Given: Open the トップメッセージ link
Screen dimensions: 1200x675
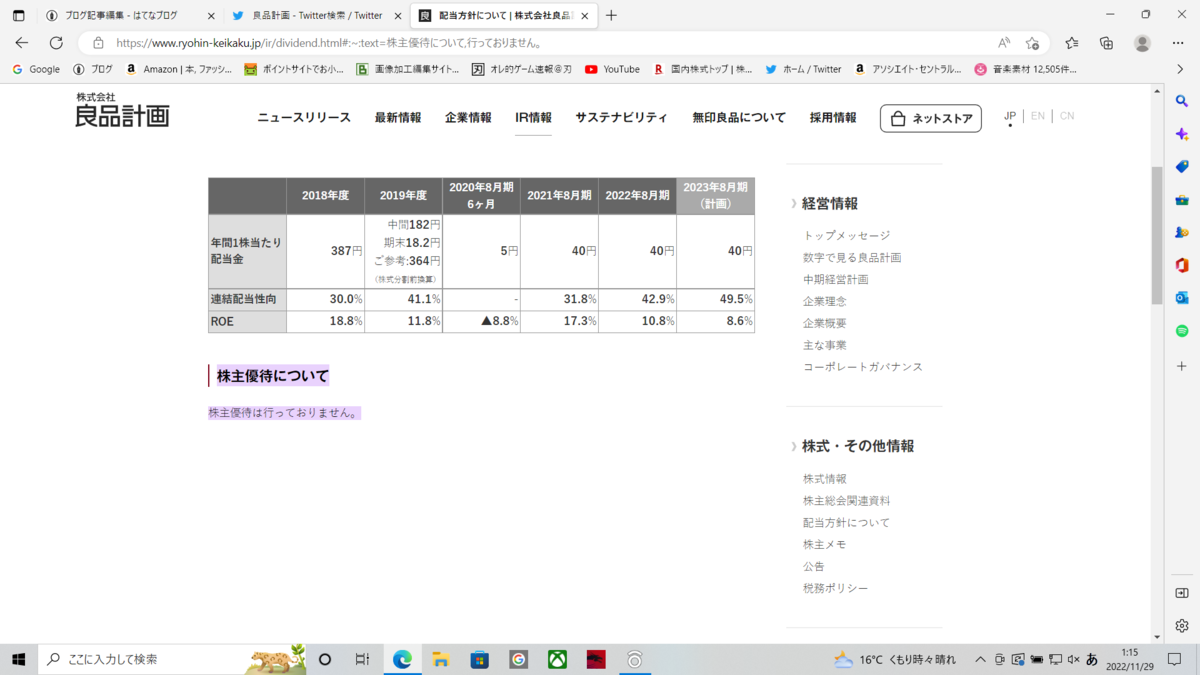Looking at the screenshot, I should [846, 235].
